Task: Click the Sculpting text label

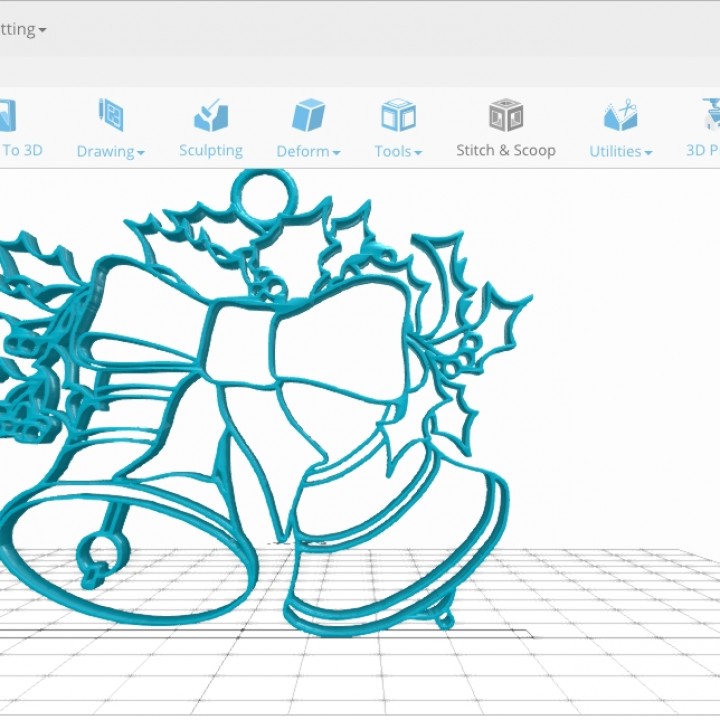Action: click(210, 150)
